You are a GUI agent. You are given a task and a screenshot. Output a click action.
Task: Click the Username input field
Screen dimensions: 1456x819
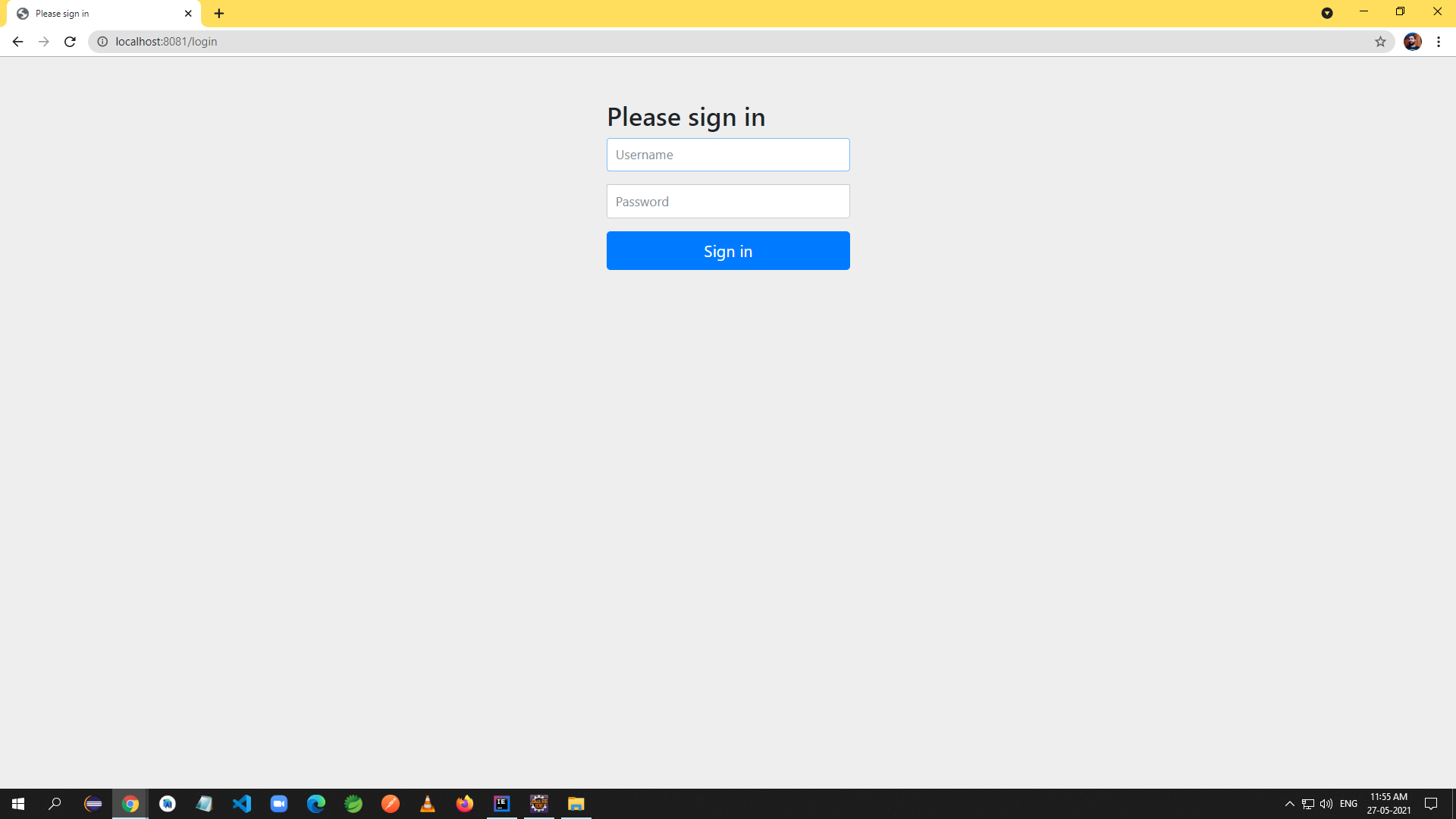pos(728,155)
